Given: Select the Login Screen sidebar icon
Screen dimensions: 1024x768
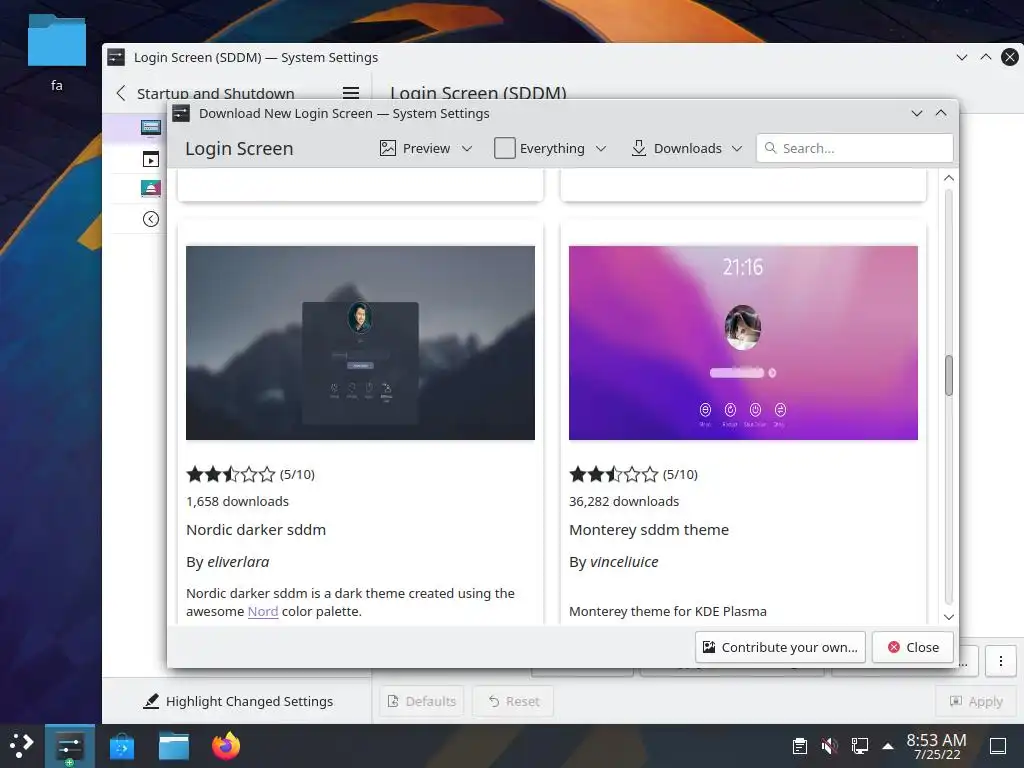Looking at the screenshot, I should click(x=151, y=128).
